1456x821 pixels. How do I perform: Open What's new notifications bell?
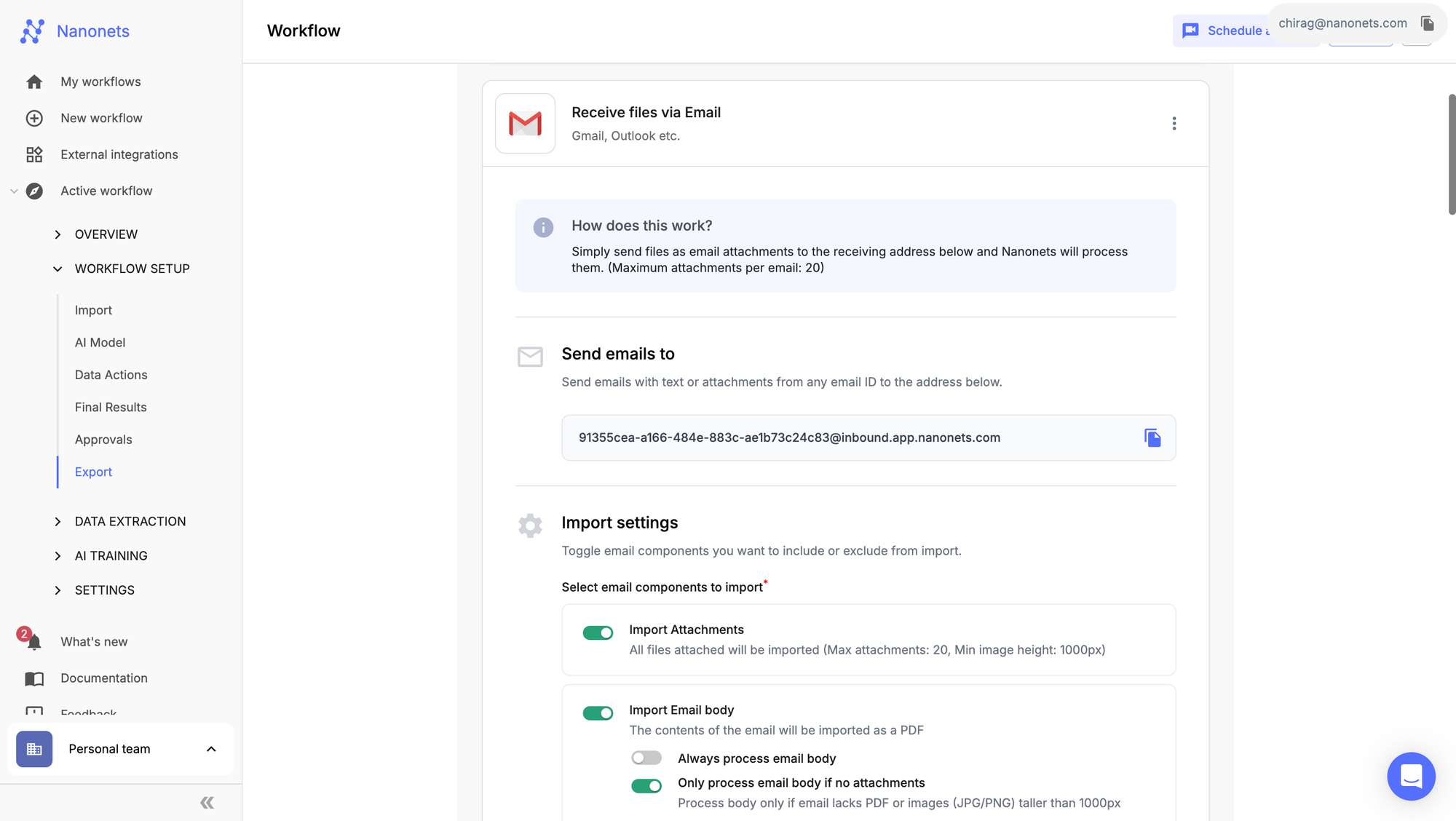[x=33, y=642]
